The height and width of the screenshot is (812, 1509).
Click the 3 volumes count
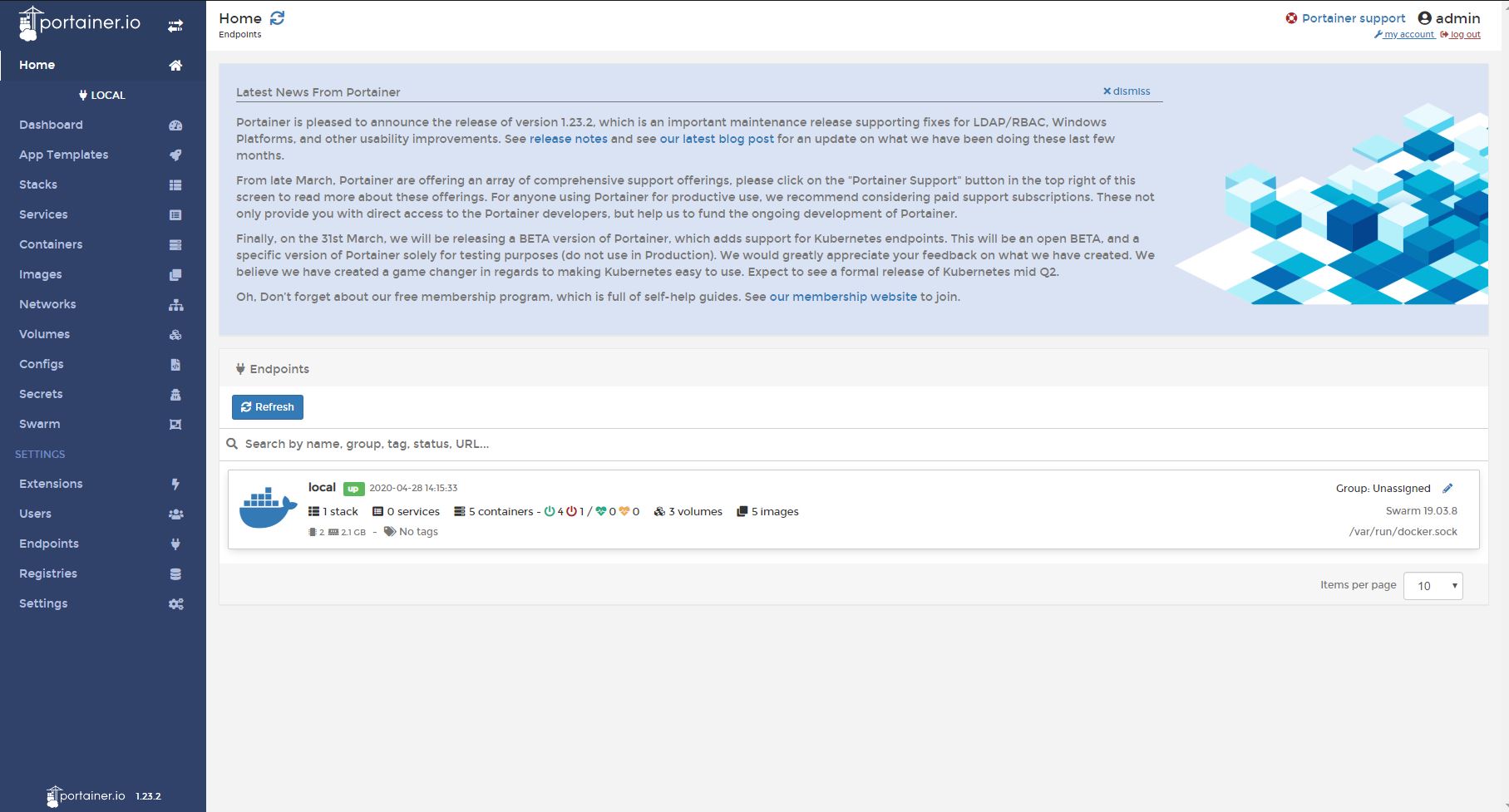[x=688, y=512]
